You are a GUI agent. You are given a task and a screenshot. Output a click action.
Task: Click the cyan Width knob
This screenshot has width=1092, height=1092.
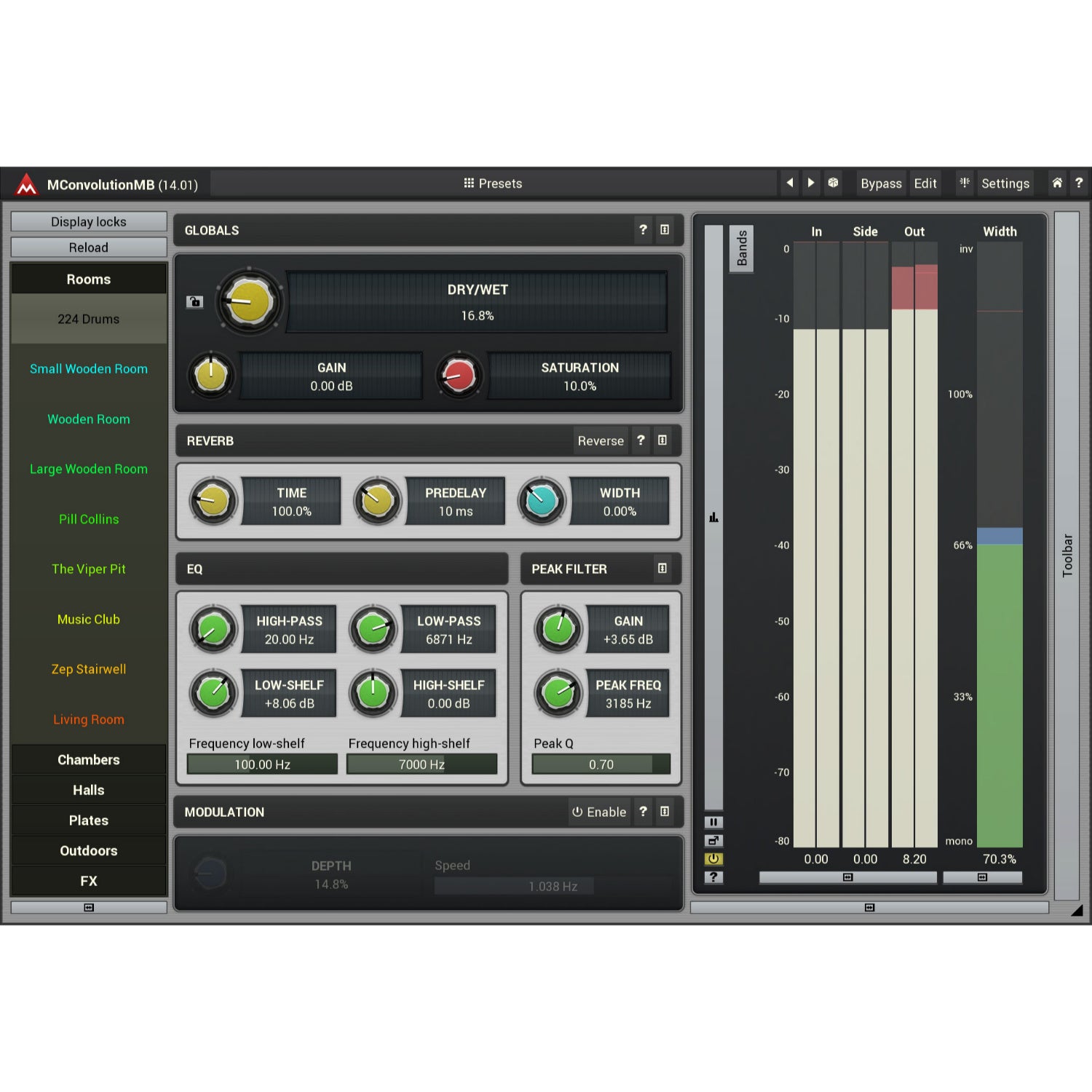542,501
